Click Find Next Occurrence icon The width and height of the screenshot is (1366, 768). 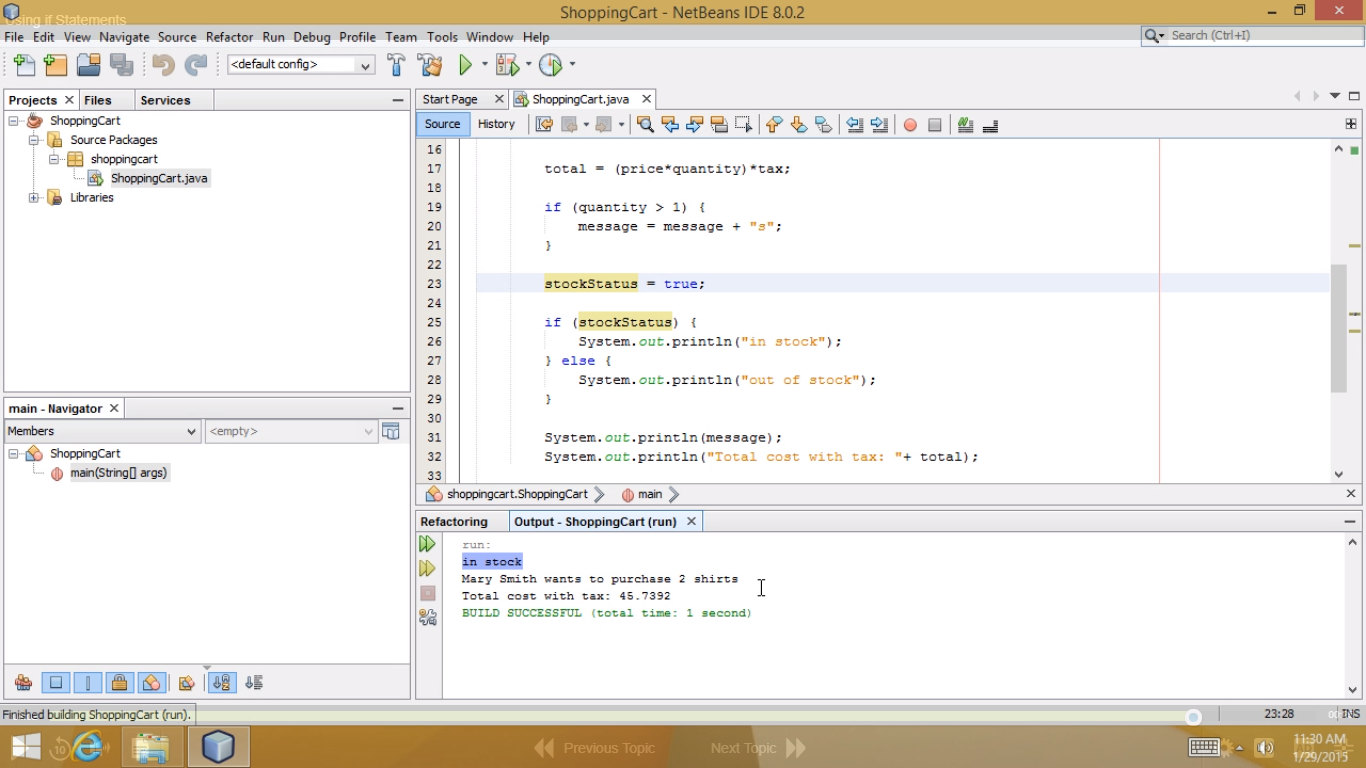[695, 125]
